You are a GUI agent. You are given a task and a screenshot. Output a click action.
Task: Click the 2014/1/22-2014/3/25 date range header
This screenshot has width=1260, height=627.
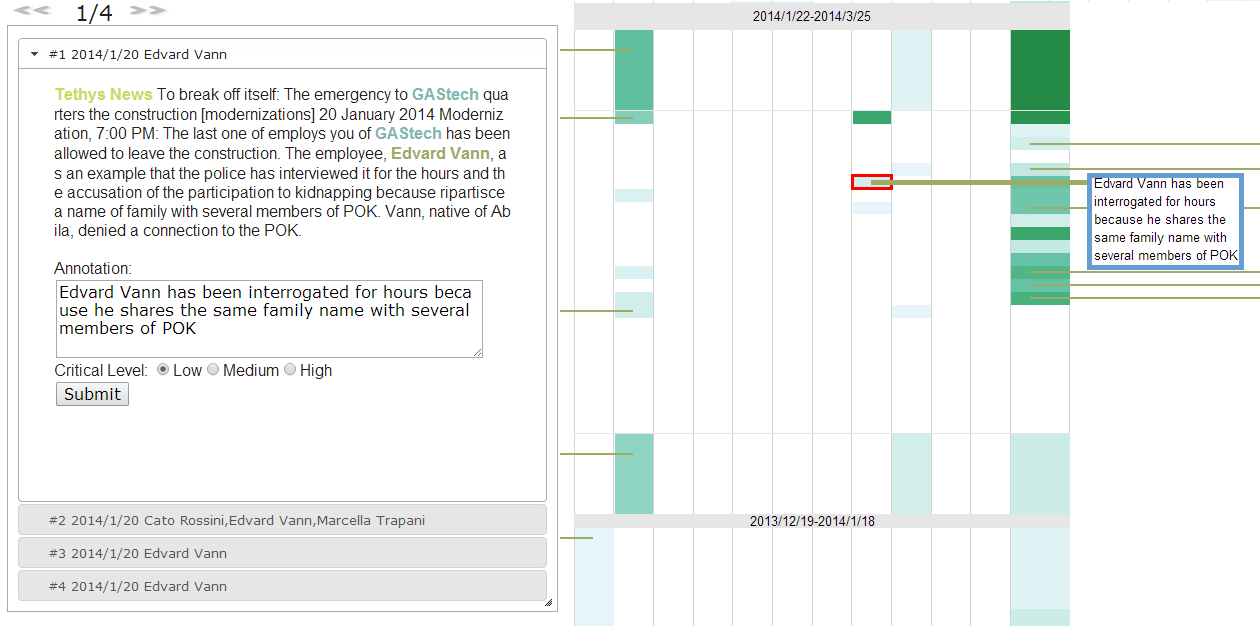[812, 17]
